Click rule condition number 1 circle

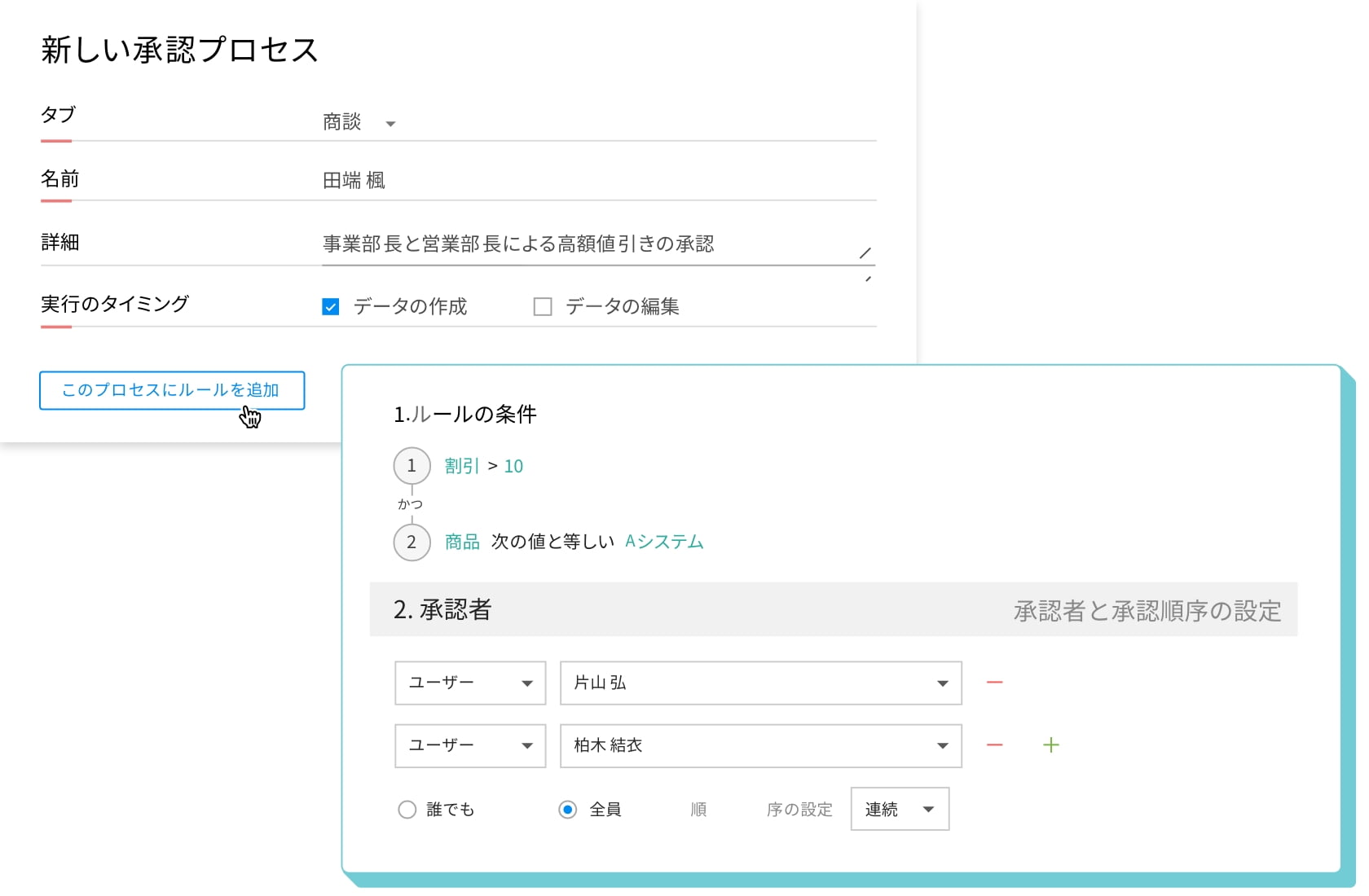(412, 466)
